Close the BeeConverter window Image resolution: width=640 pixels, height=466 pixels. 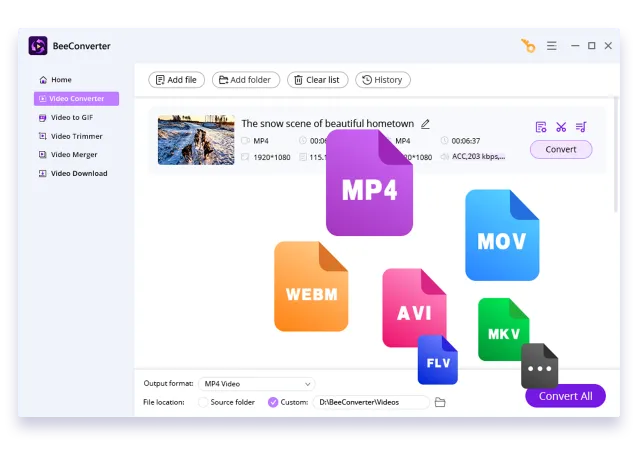pyautogui.click(x=608, y=46)
